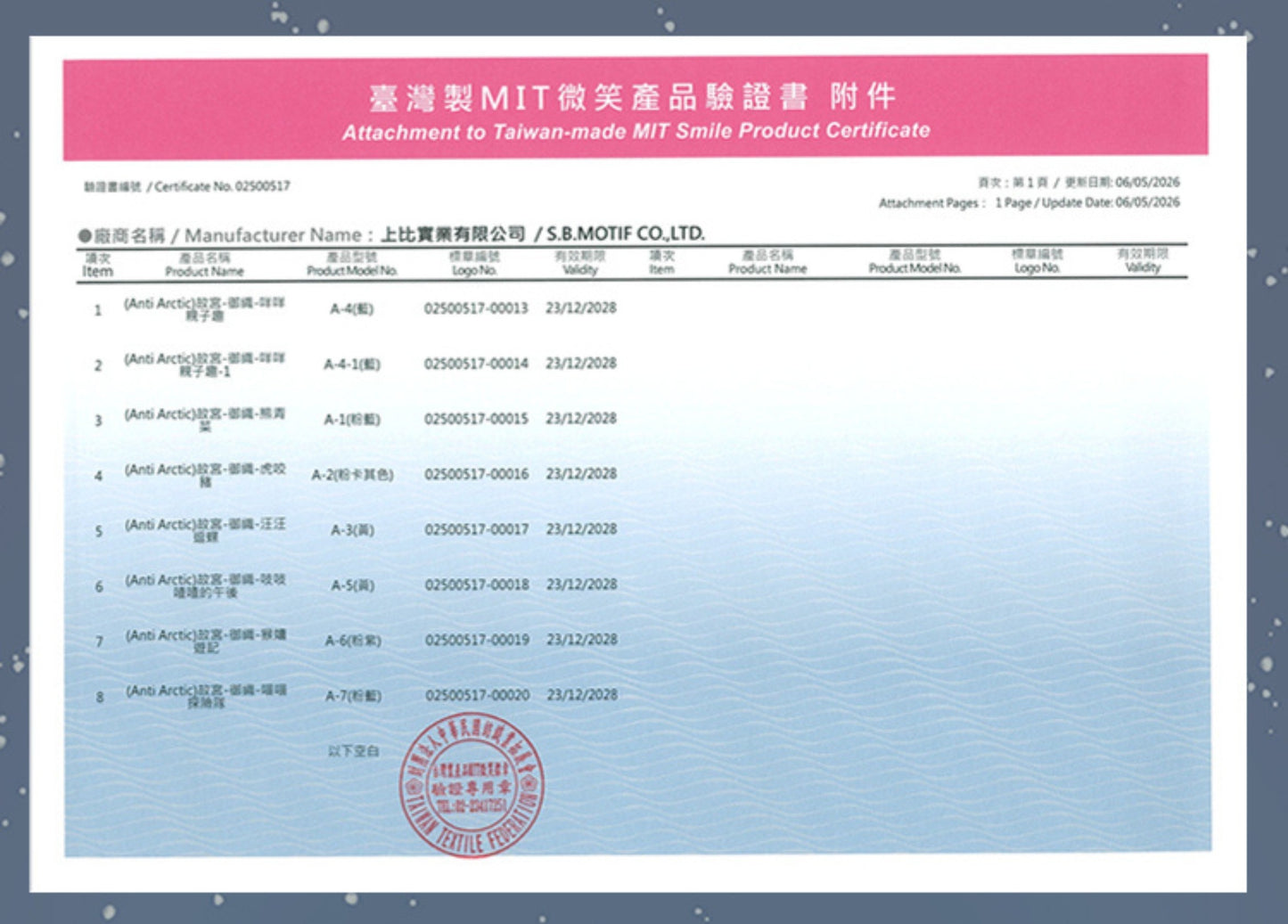This screenshot has width=1288, height=924.
Task: Select logo number 02500517-00017
Action: pos(476,529)
